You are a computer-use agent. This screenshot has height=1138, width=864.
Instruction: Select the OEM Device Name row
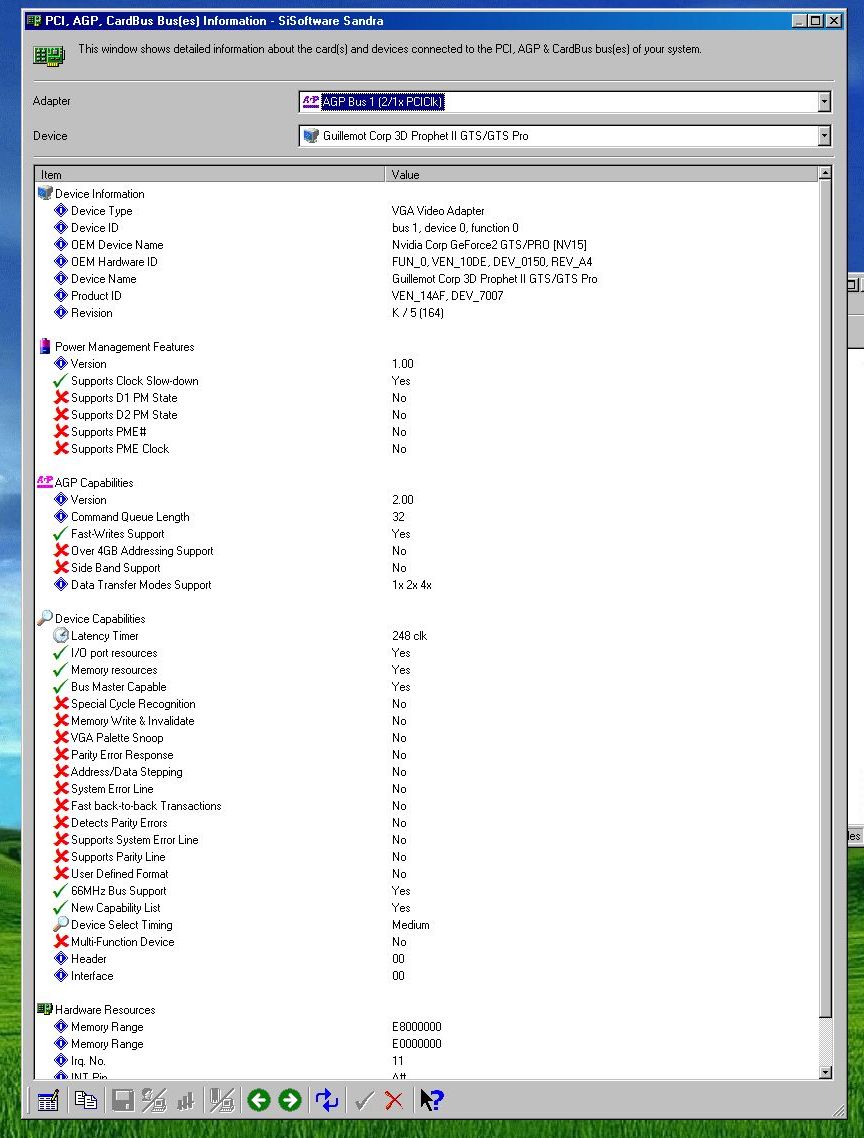426,245
